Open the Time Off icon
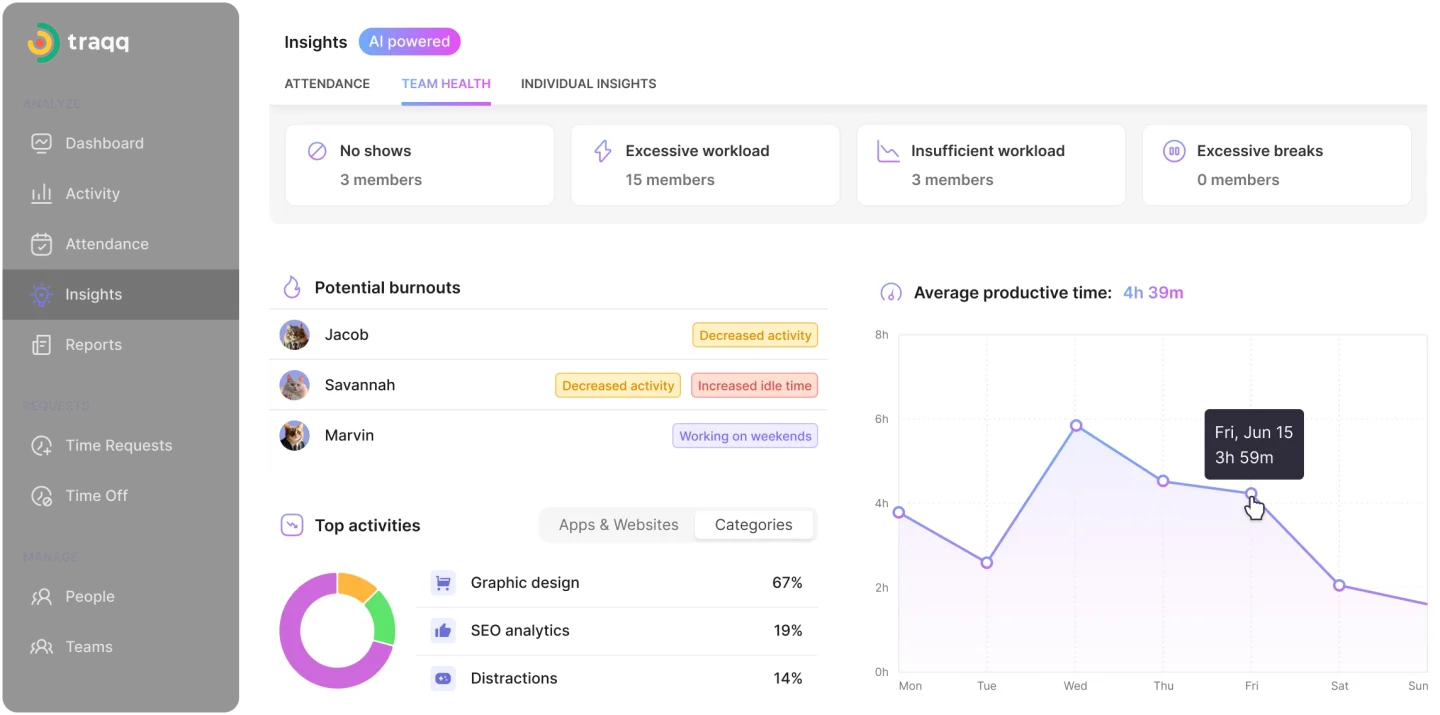This screenshot has width=1440, height=715. (x=41, y=496)
